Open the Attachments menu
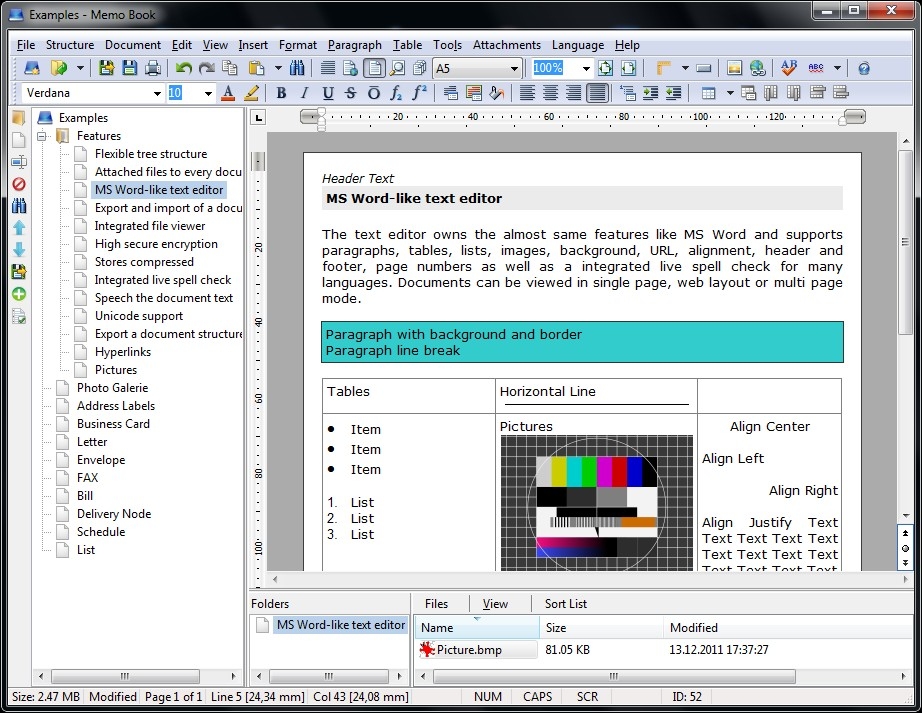 [x=507, y=45]
